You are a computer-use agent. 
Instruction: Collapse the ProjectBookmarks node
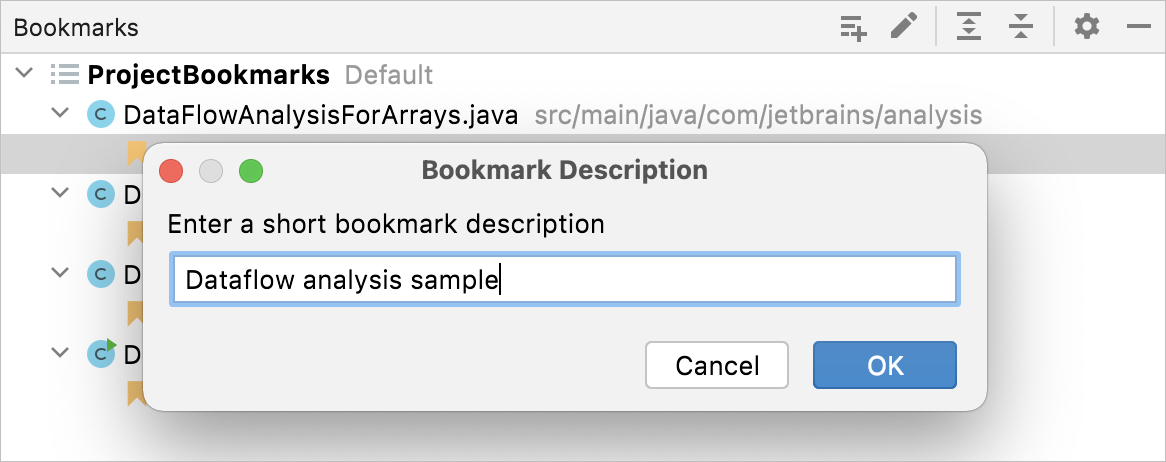coord(27,75)
